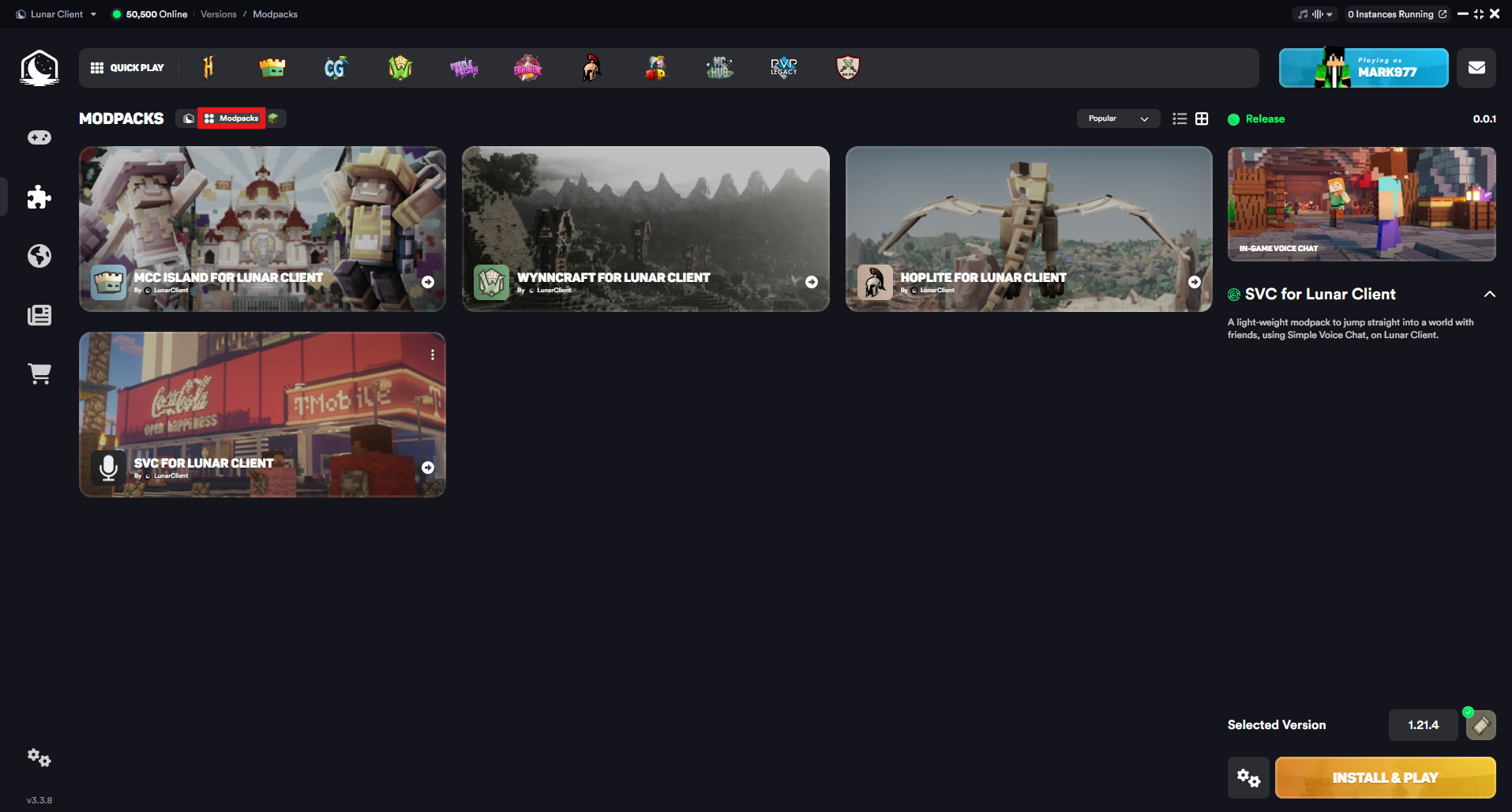
Task: Collapse the SVC for Lunar Client description
Action: point(1490,294)
